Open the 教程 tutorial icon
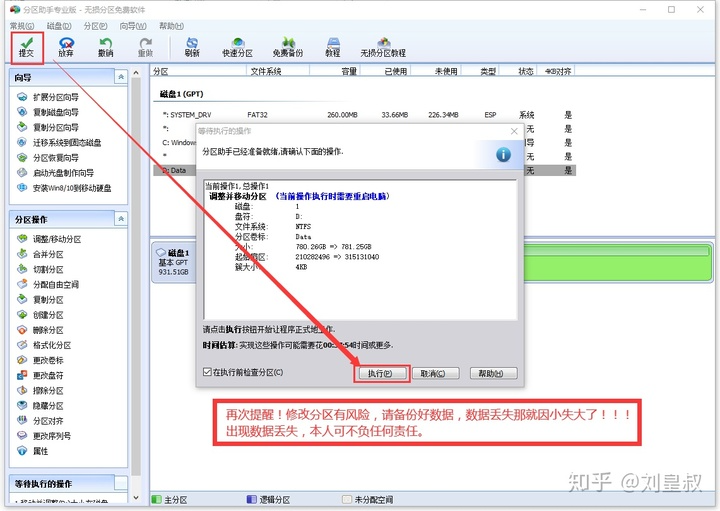Image resolution: width=720 pixels, height=511 pixels. tap(333, 47)
